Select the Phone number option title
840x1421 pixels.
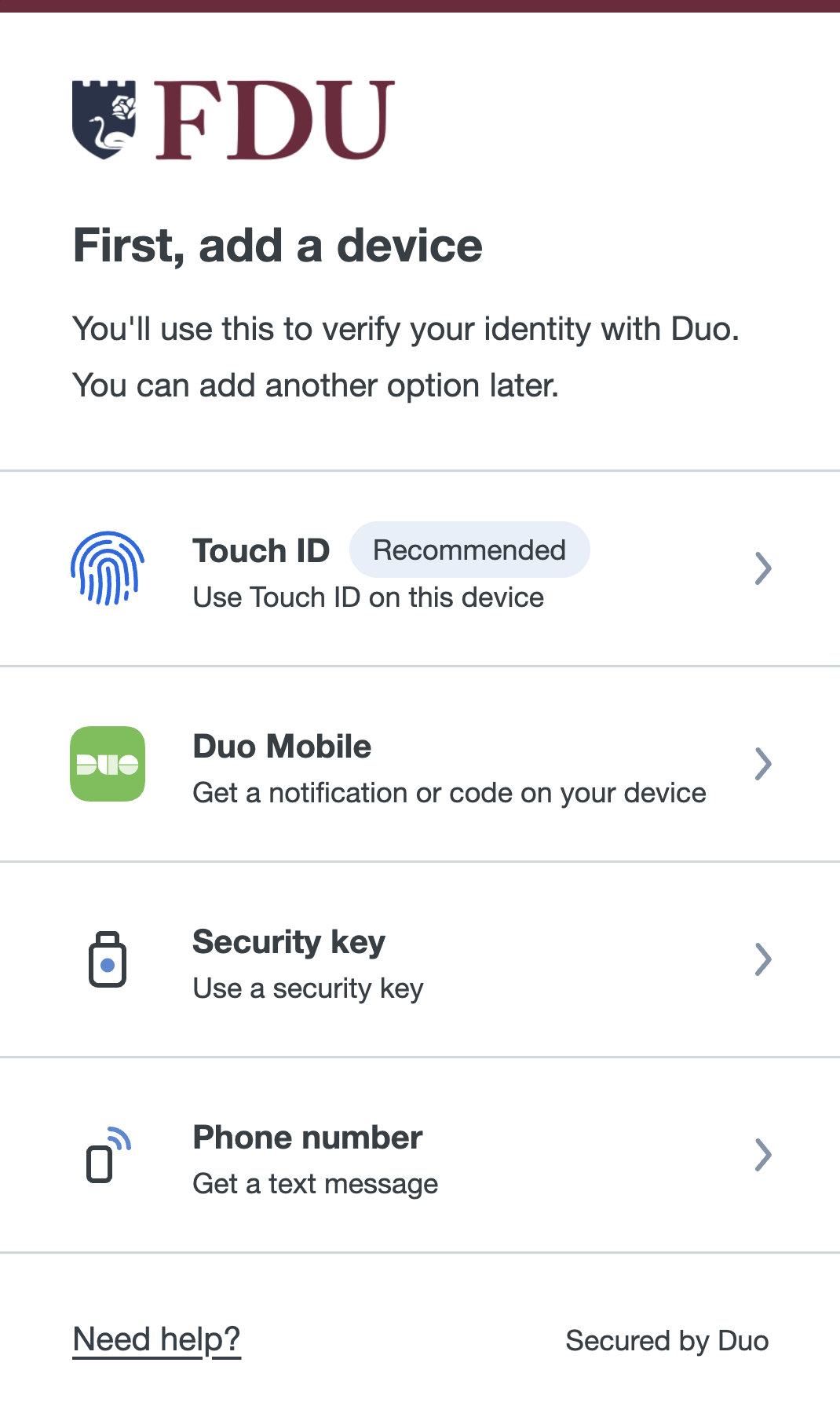[x=308, y=1137]
